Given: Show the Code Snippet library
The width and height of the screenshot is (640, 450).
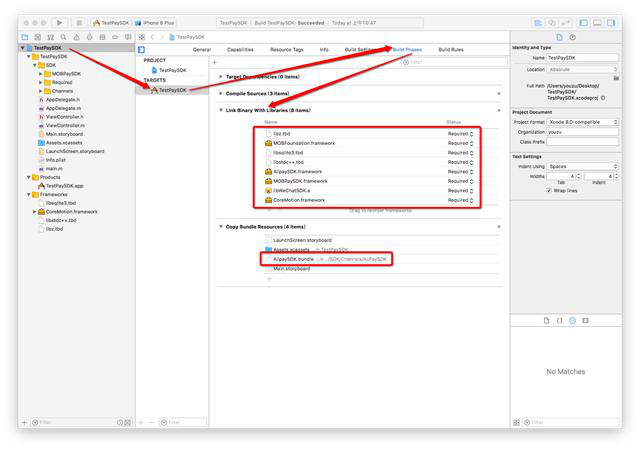Looking at the screenshot, I should (x=560, y=321).
